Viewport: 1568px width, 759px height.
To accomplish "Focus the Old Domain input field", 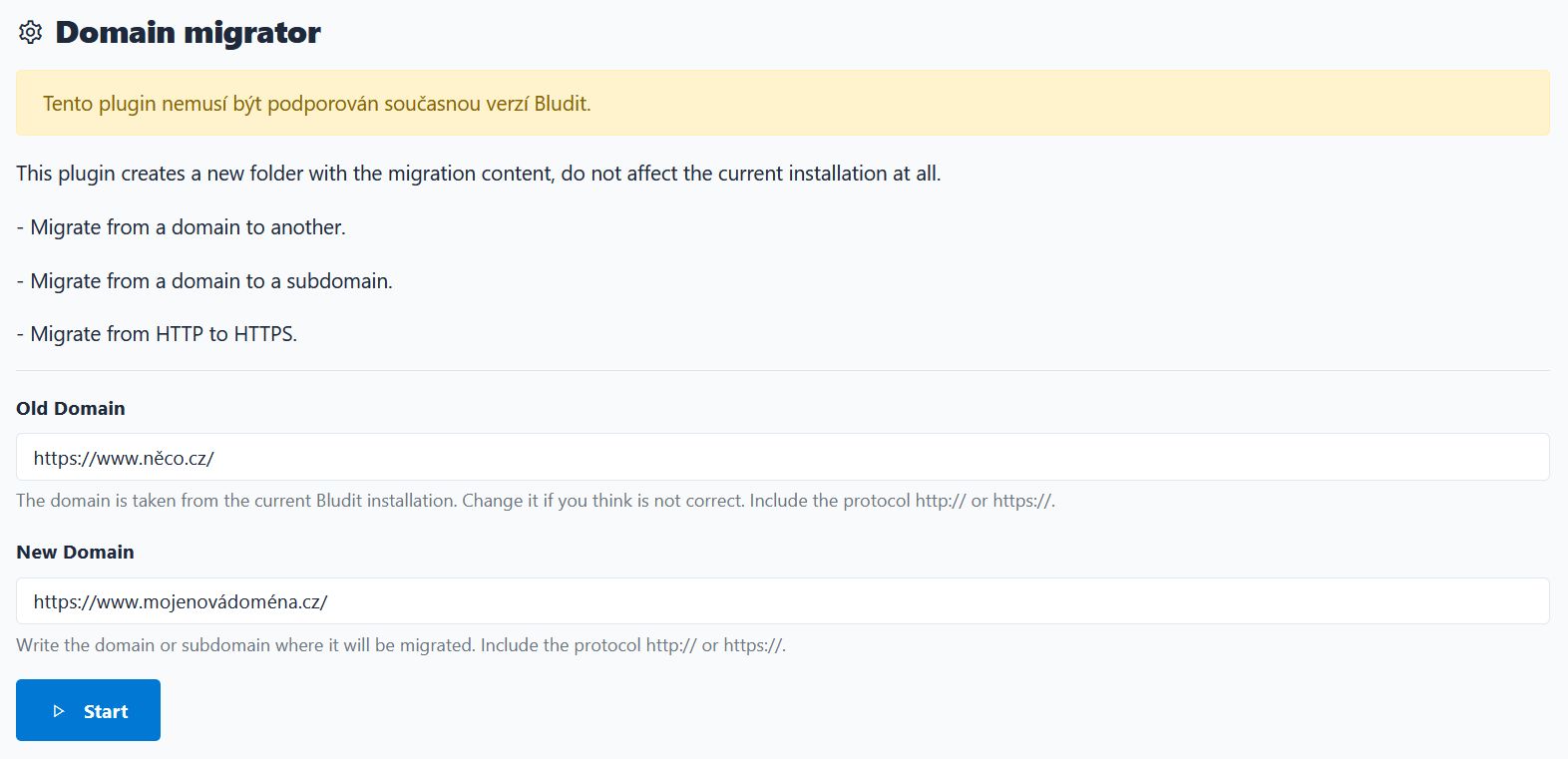I will pos(782,457).
